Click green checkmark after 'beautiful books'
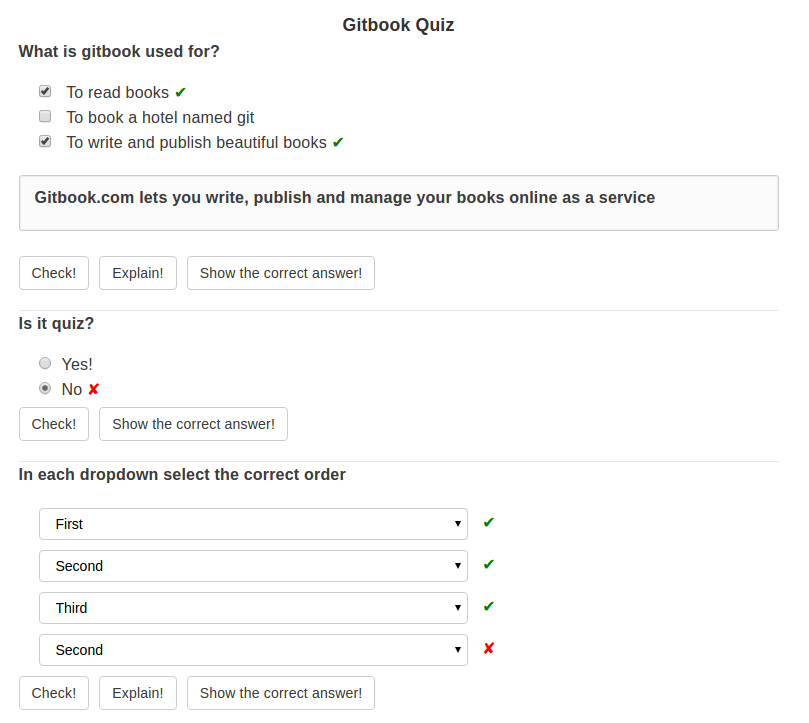Image resolution: width=809 pixels, height=723 pixels. [338, 142]
